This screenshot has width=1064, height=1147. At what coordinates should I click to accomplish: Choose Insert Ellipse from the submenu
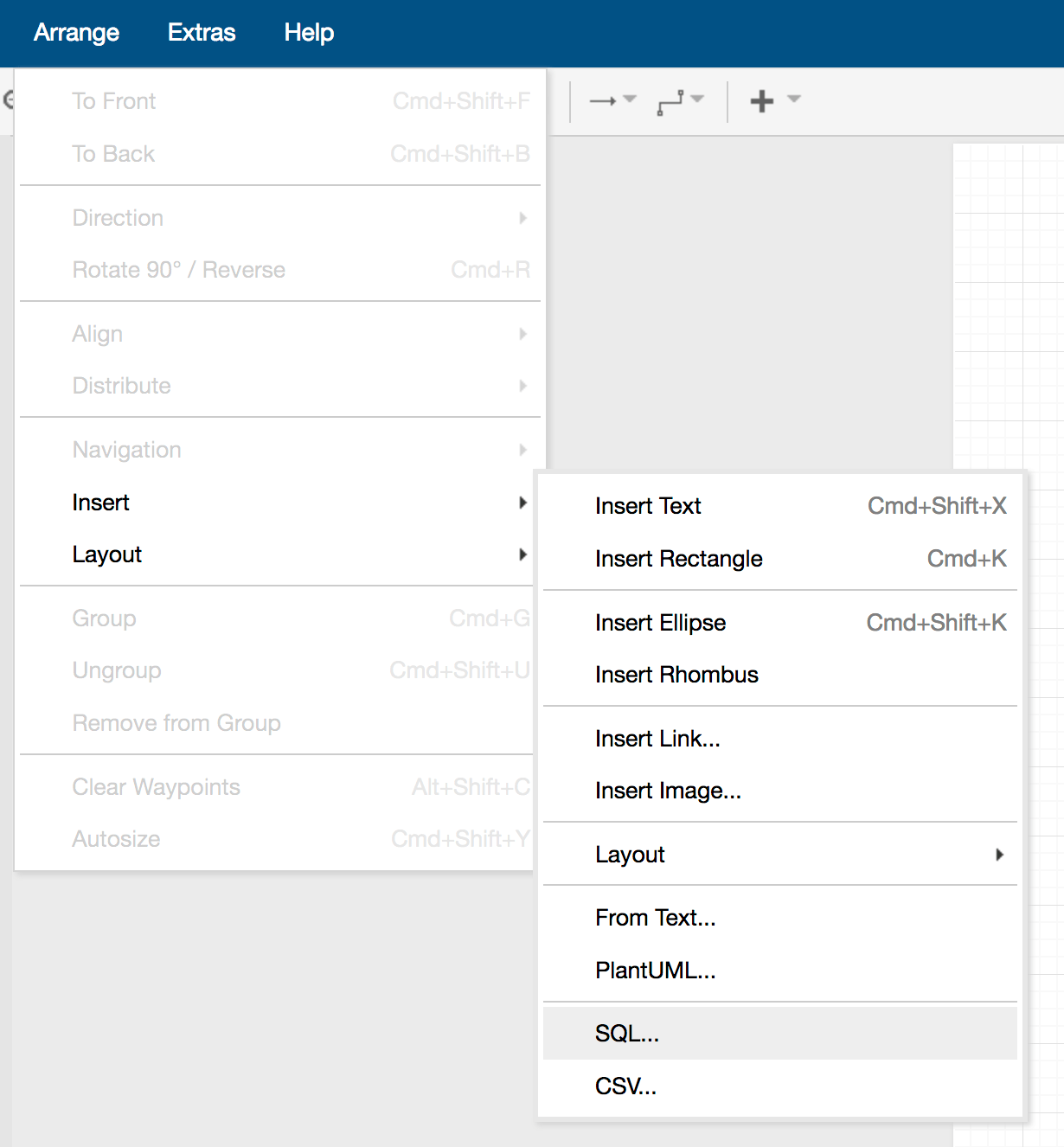click(660, 623)
